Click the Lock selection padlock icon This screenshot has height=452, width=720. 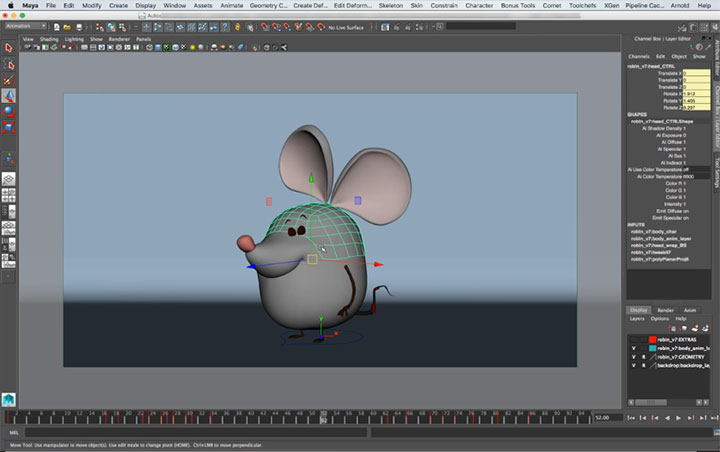pos(237,28)
